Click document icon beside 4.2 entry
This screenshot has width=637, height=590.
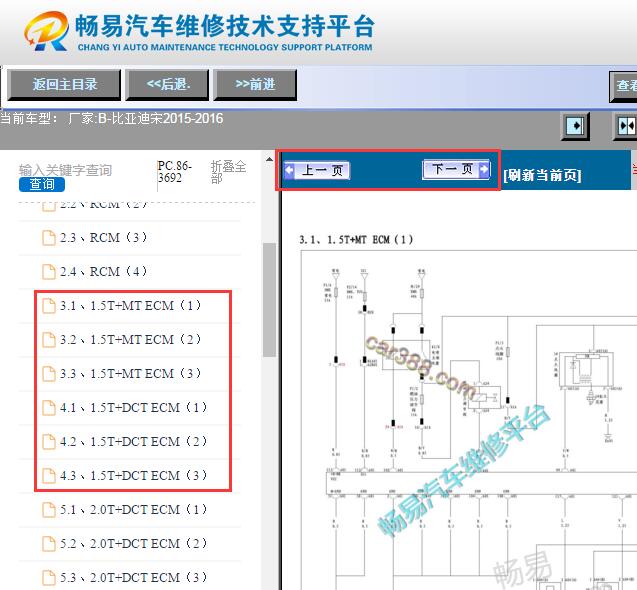[49, 442]
